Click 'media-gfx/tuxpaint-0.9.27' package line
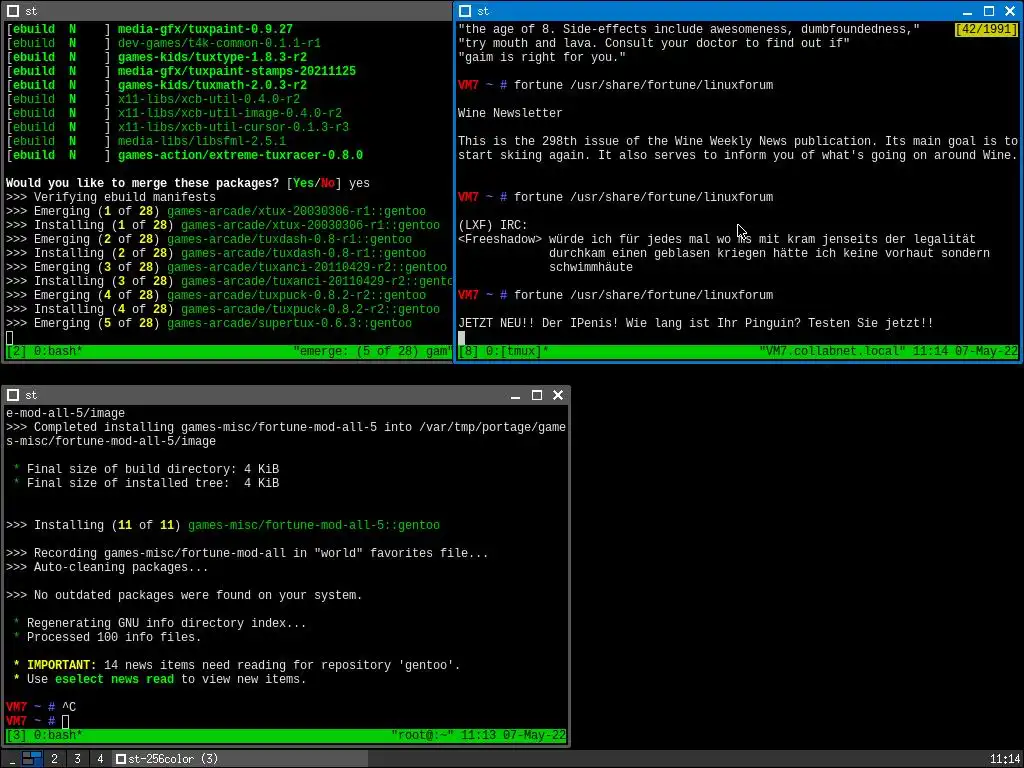The image size is (1024, 768). (x=205, y=29)
